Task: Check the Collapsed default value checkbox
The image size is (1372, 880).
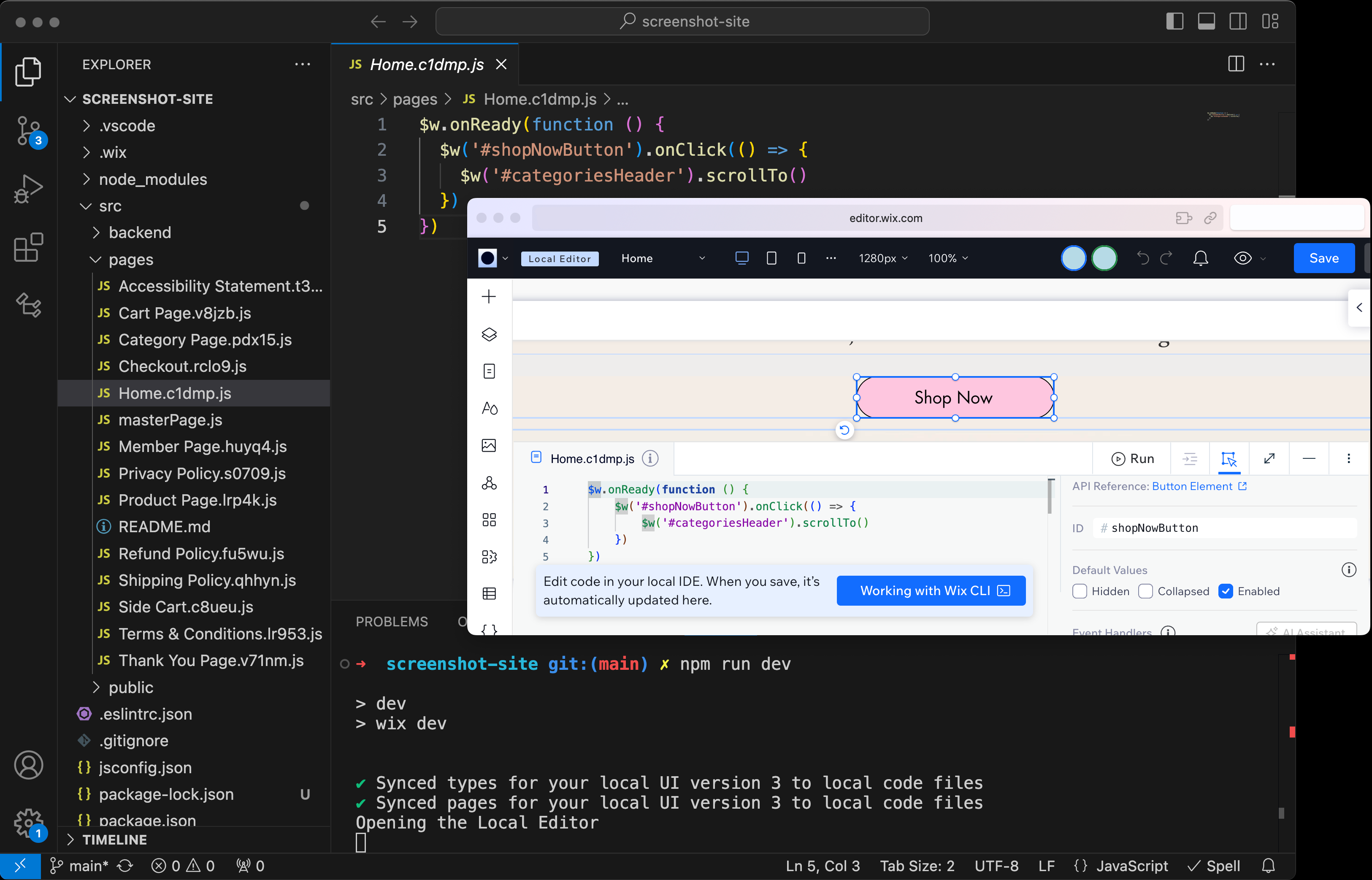Action: click(x=1145, y=591)
